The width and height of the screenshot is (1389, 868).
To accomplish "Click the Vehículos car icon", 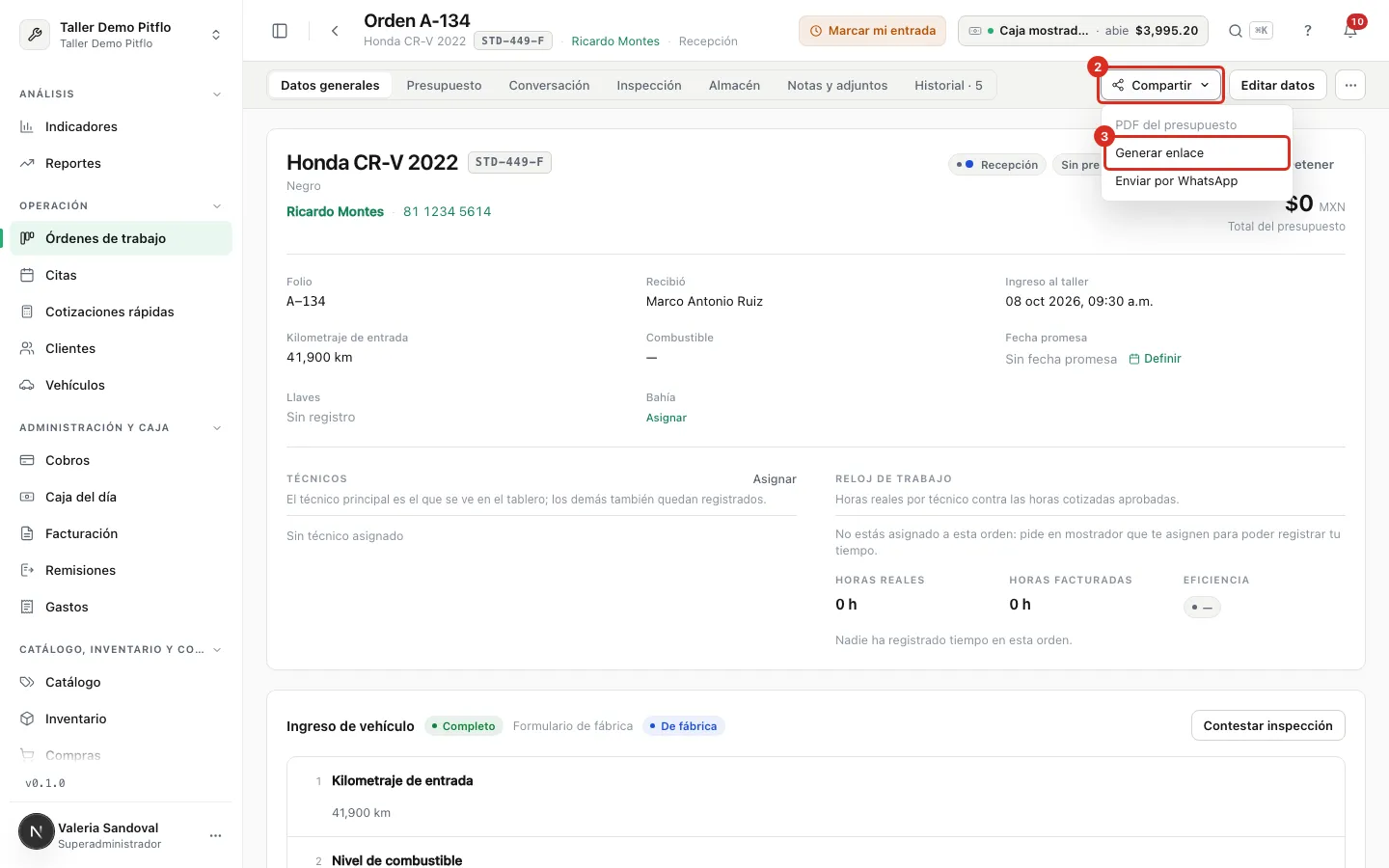I will (x=27, y=385).
